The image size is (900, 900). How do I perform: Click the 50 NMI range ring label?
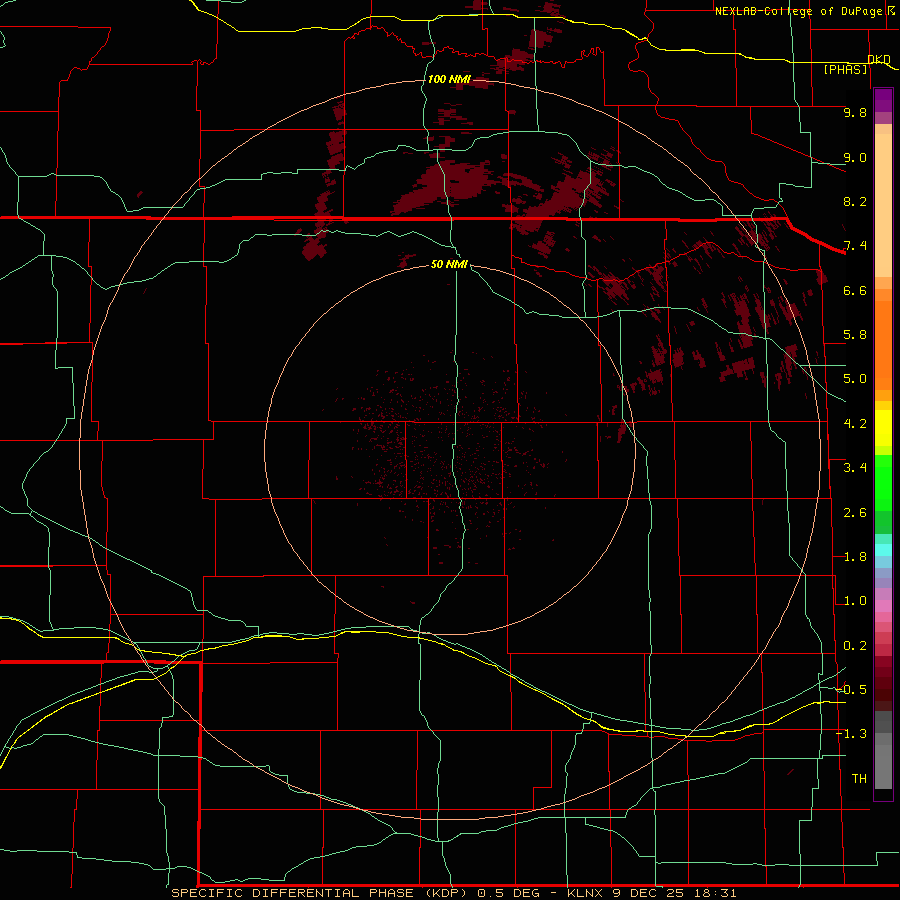449,264
